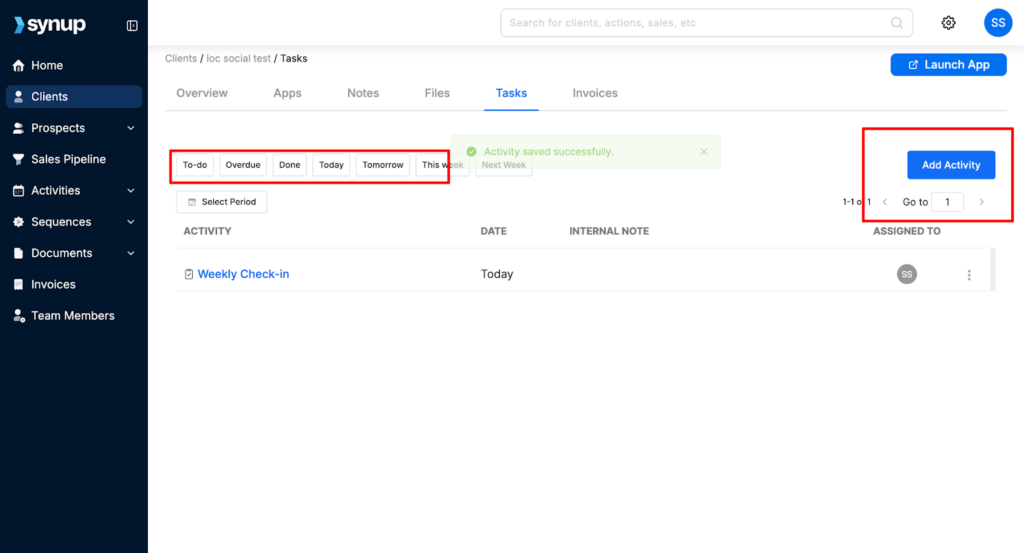Filter tasks by To-do

194,165
